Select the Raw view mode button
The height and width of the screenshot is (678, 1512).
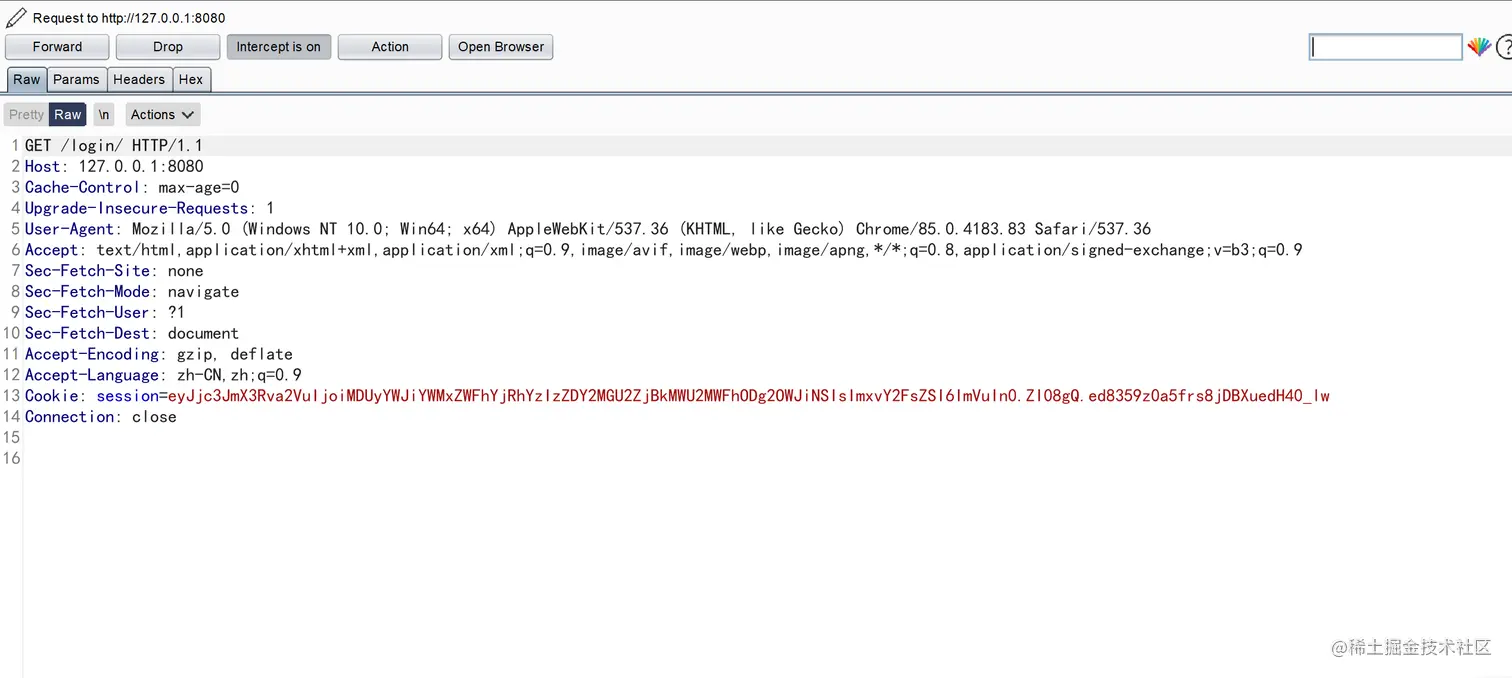coord(68,114)
